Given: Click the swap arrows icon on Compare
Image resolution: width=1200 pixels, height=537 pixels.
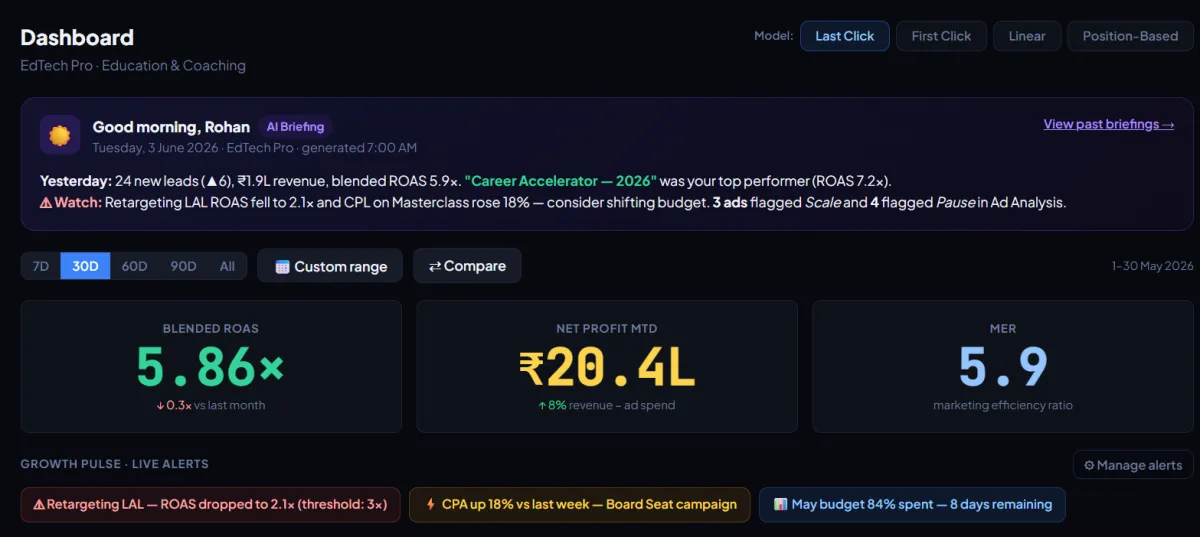Looking at the screenshot, I should [x=435, y=267].
